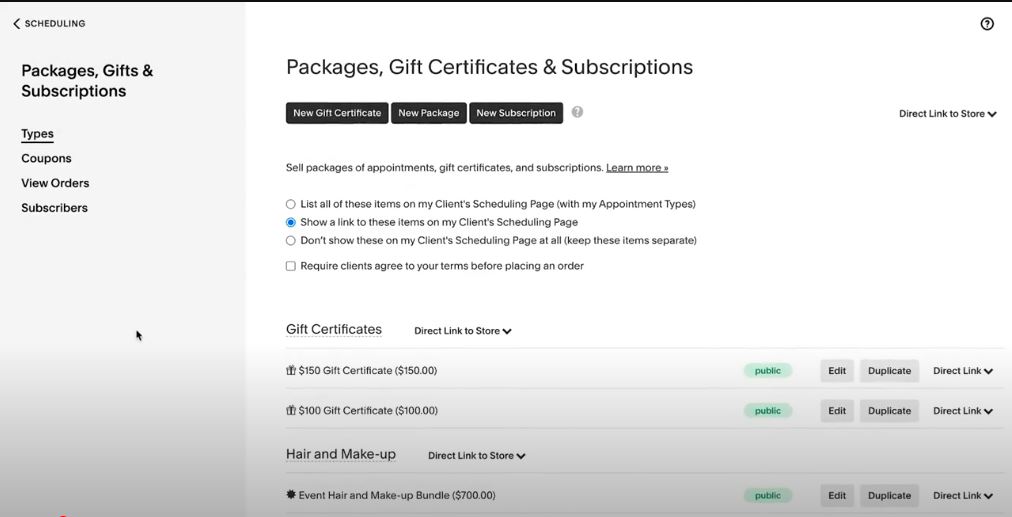Duplicate the $100 Gift Certificate

pyautogui.click(x=889, y=411)
